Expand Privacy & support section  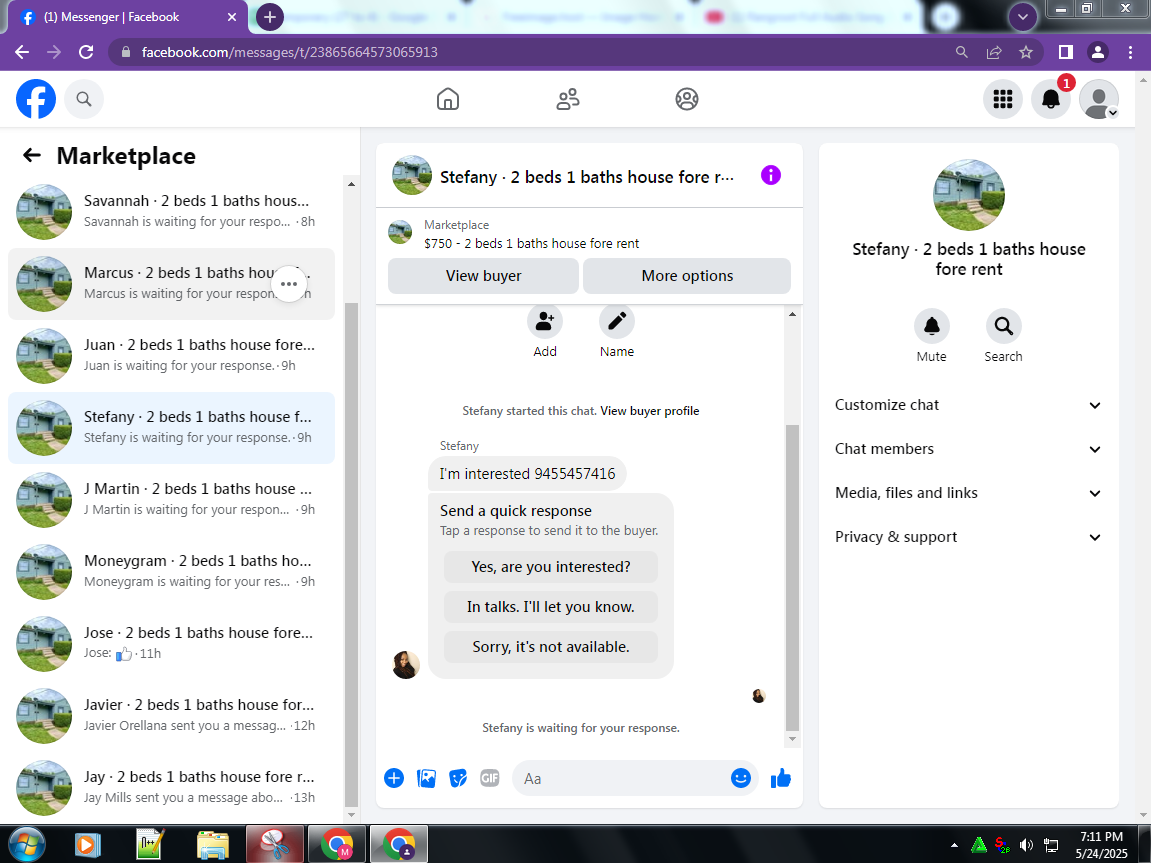pos(968,537)
